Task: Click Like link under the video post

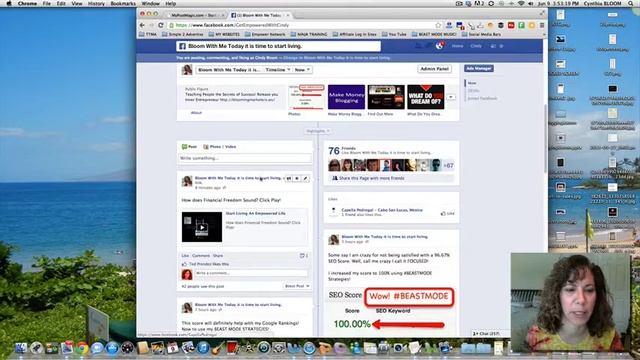Action: point(185,256)
